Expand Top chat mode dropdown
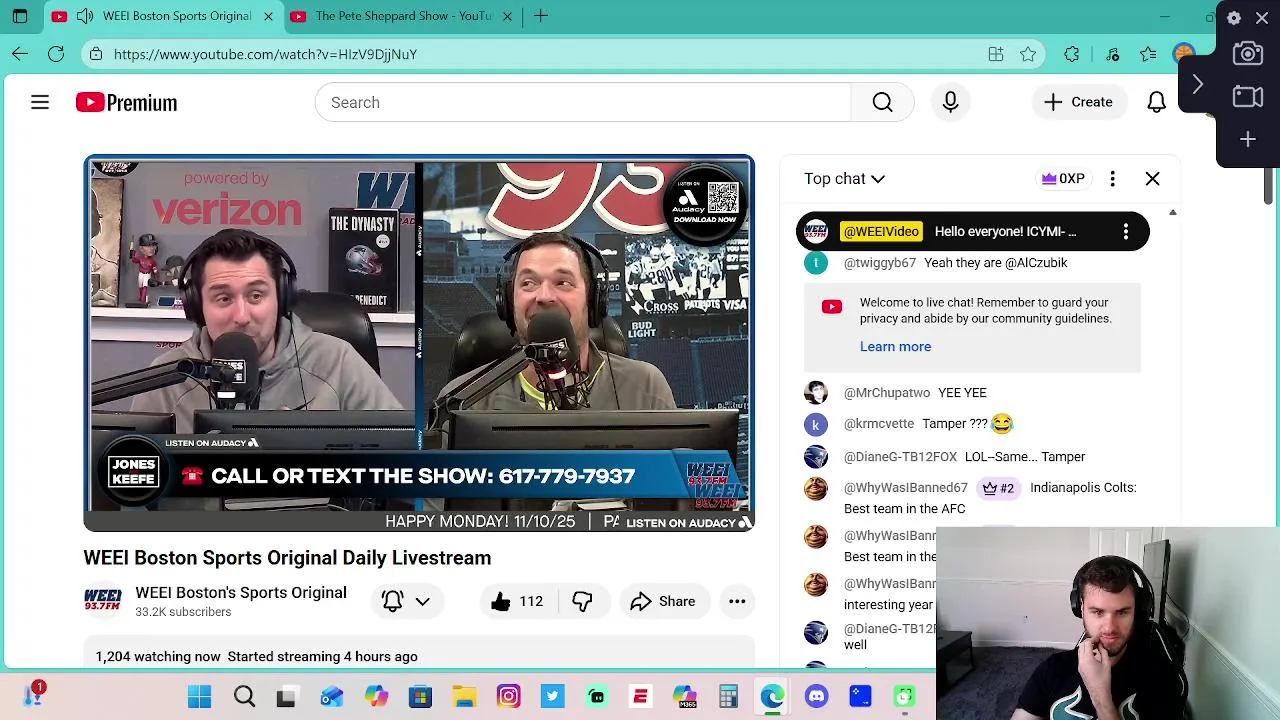1280x720 pixels. pos(845,178)
